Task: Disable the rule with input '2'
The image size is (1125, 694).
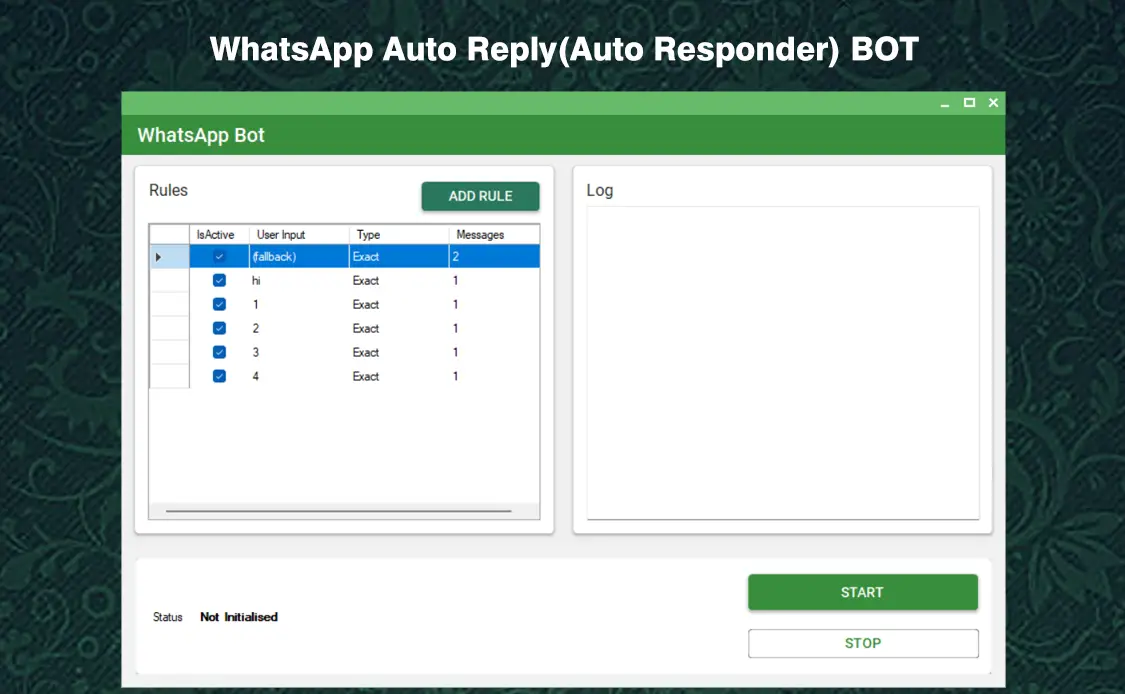Action: [219, 329]
